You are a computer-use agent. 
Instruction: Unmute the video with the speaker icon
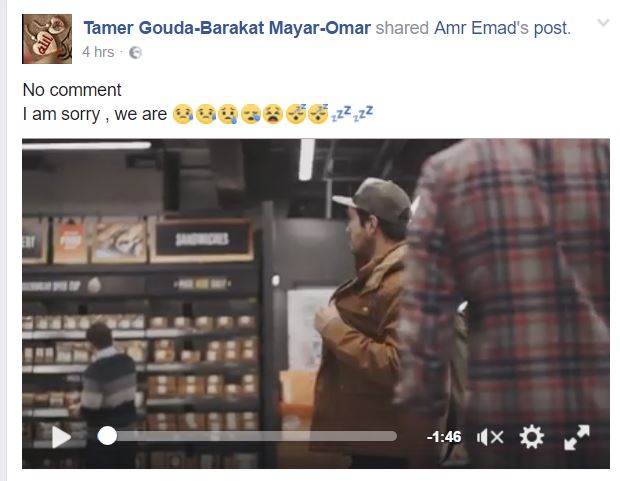pyautogui.click(x=490, y=437)
